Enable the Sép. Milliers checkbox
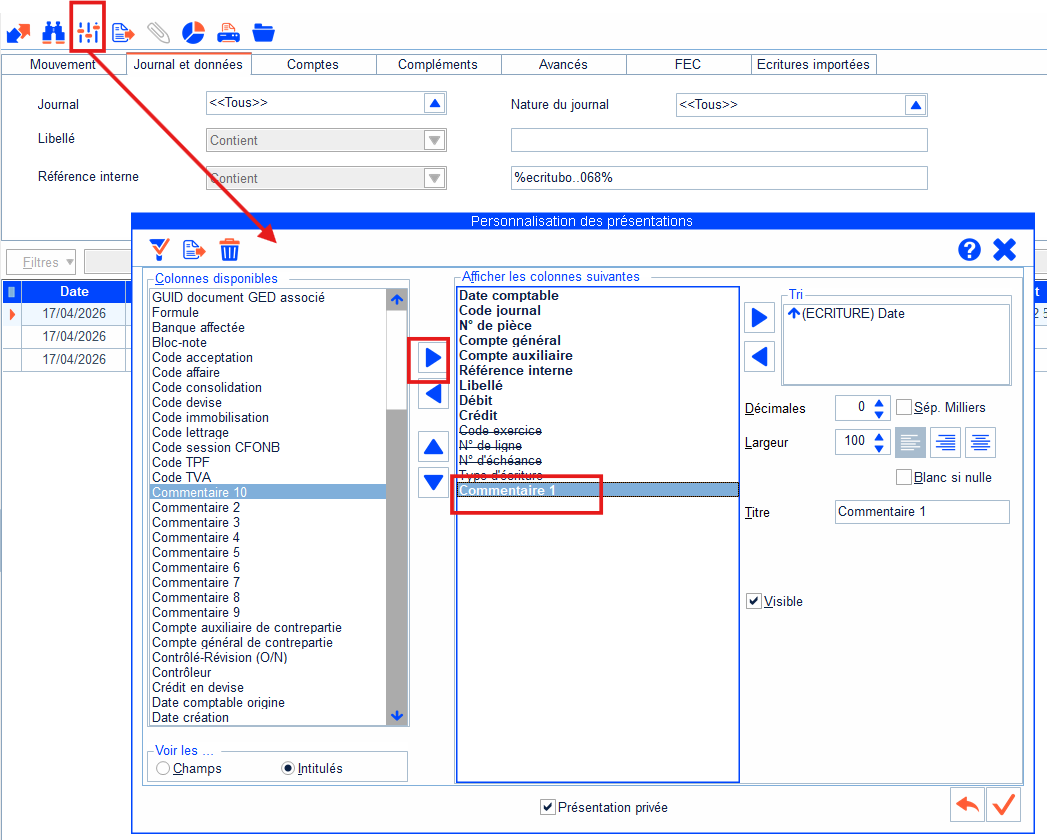 (x=904, y=408)
